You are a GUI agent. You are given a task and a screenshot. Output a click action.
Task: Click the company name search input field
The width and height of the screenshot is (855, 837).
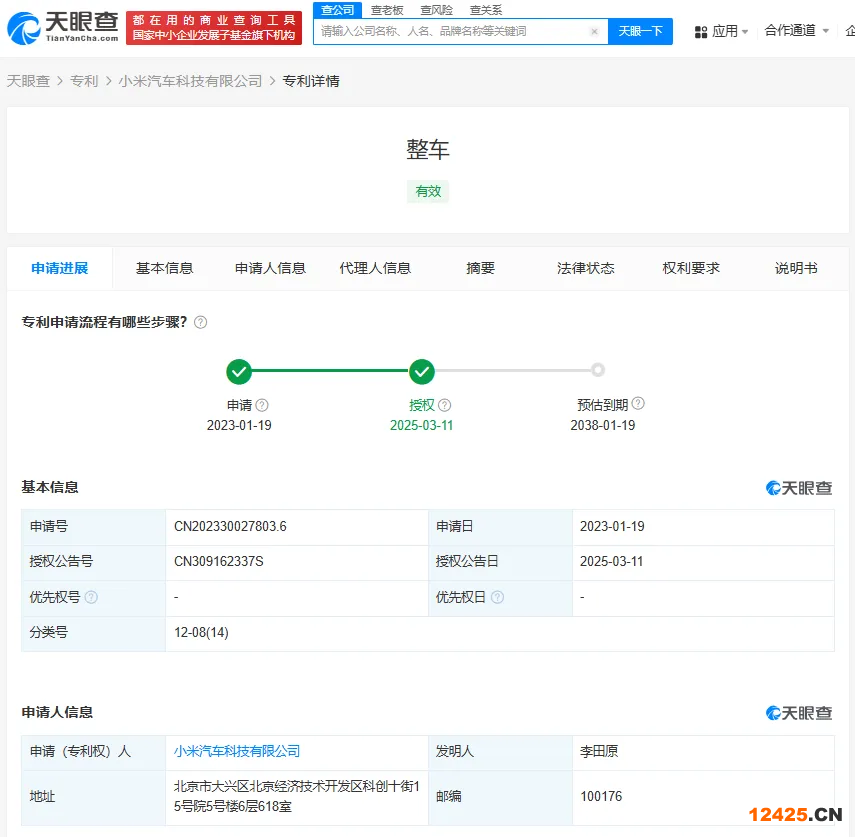pyautogui.click(x=450, y=31)
